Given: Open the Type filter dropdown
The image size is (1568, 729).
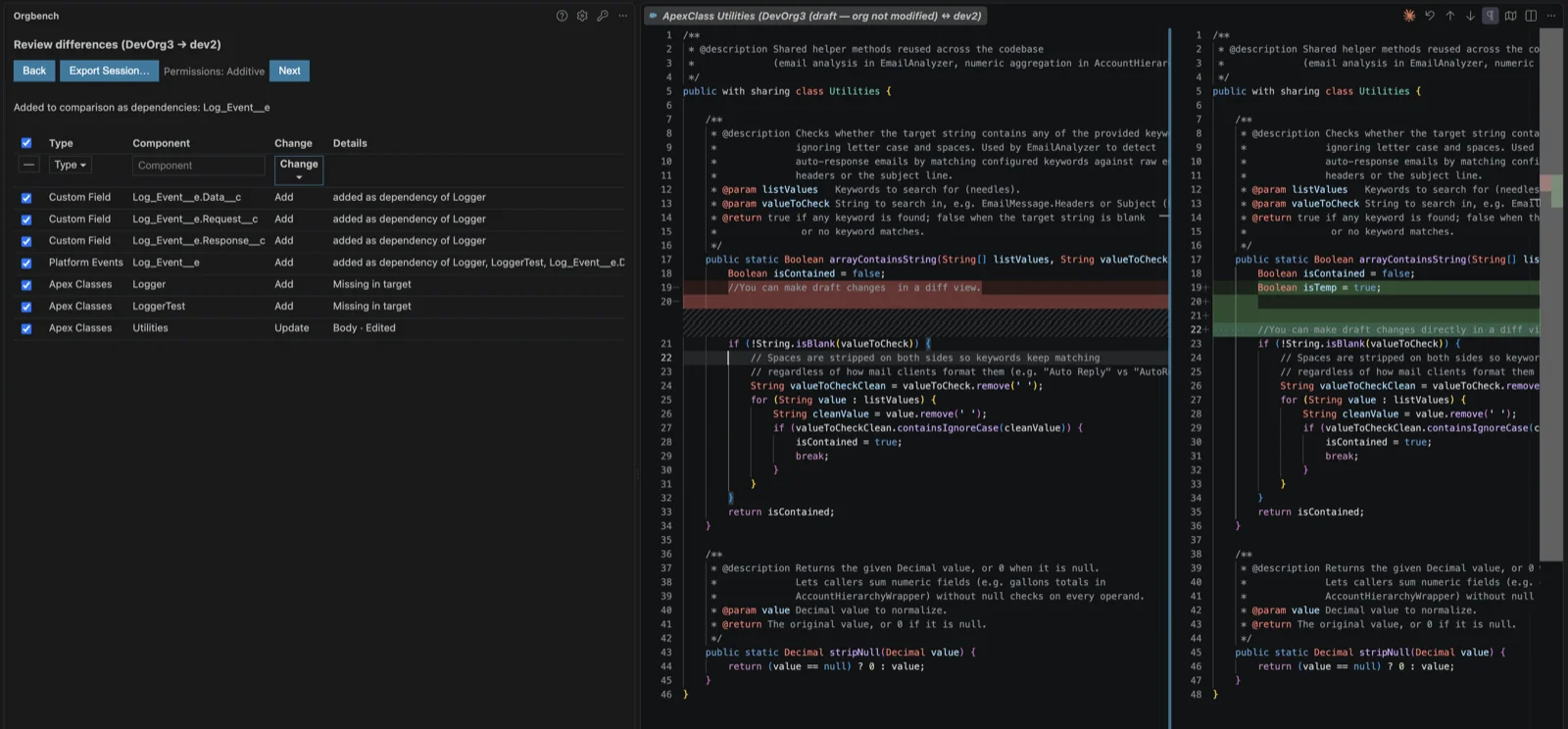Looking at the screenshot, I should click(x=71, y=165).
